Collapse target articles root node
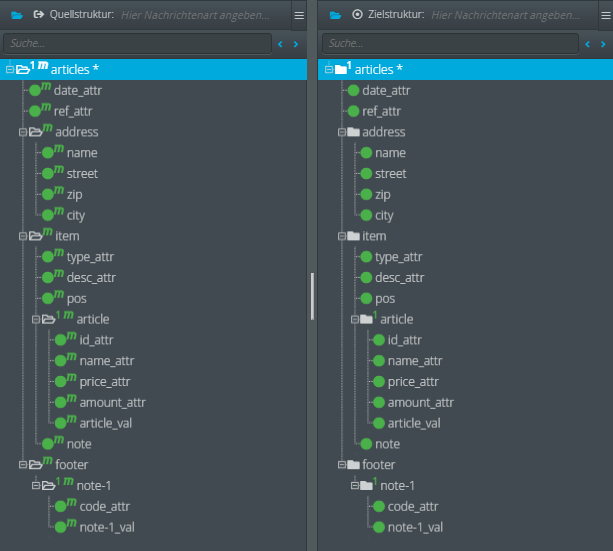The image size is (613, 551). [329, 70]
